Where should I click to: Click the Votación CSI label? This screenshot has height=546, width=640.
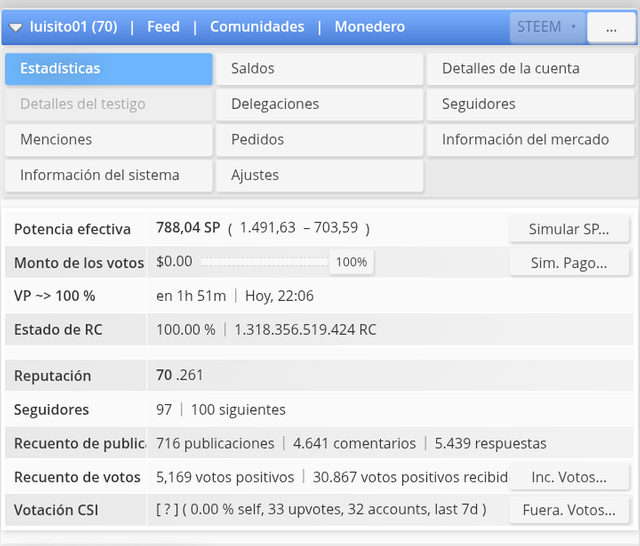tap(56, 510)
